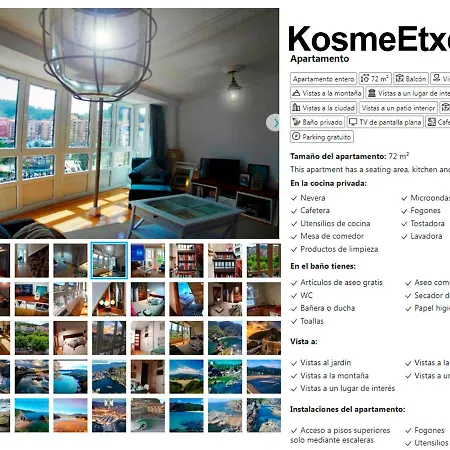Click 'Artículos de aseo gratis'

click(x=341, y=283)
